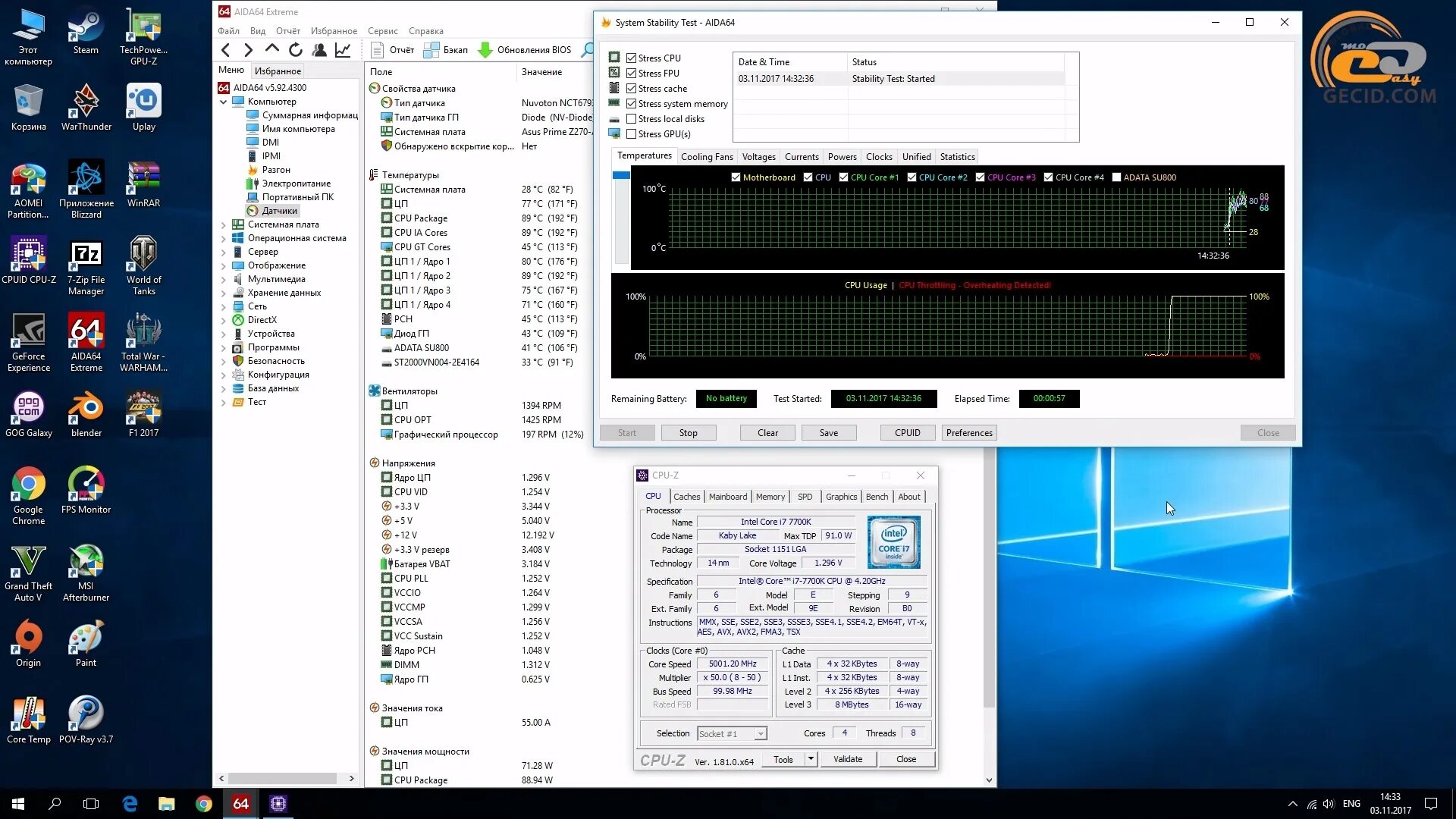Click AIDA64 icon in Windows taskbar
1456x819 pixels.
tap(241, 803)
